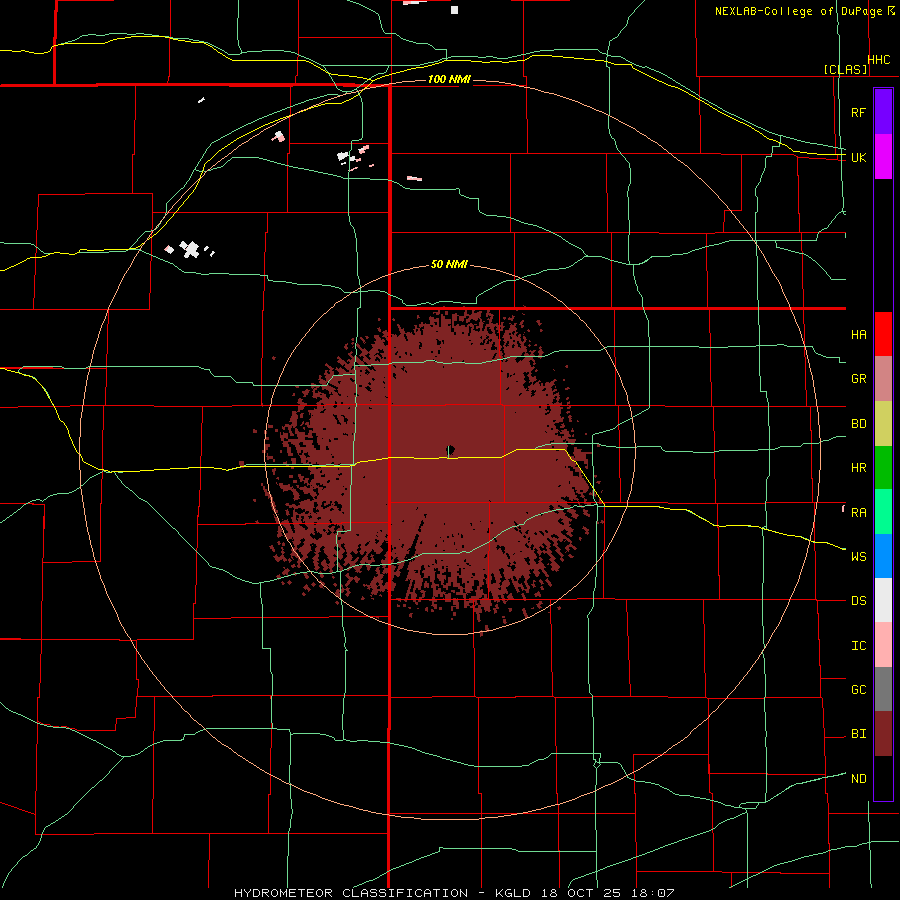The width and height of the screenshot is (900, 900).
Task: Click the RF purple legend swatch
Action: pyautogui.click(x=883, y=112)
